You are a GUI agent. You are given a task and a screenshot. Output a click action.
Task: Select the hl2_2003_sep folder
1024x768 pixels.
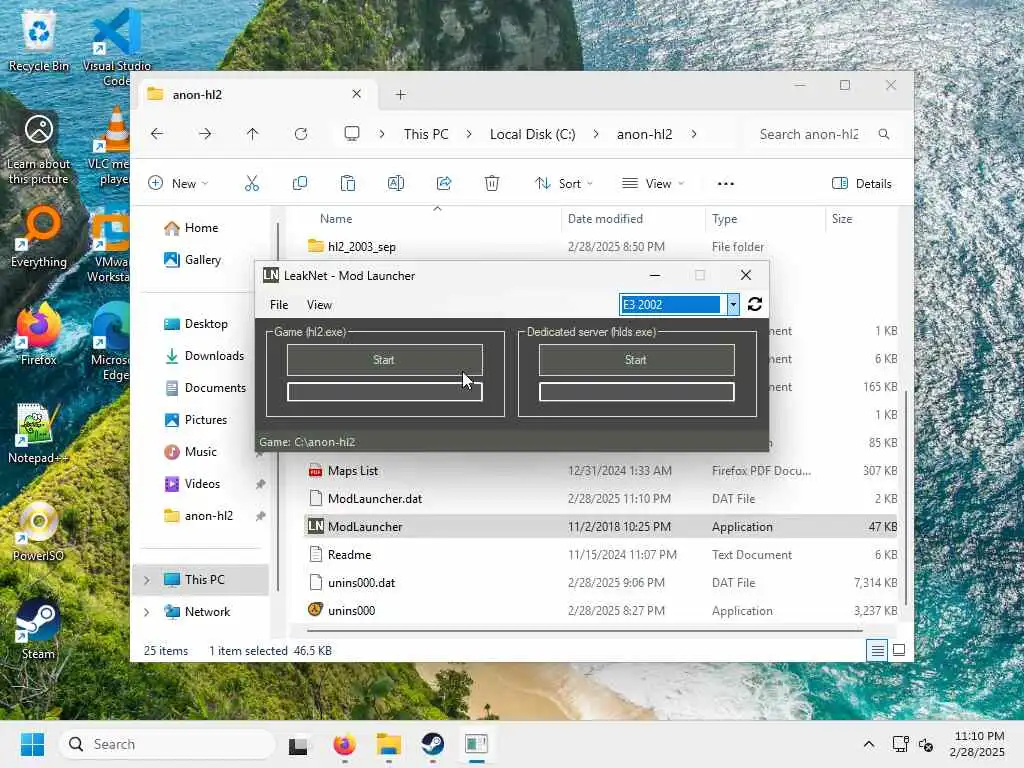tap(601, 247)
